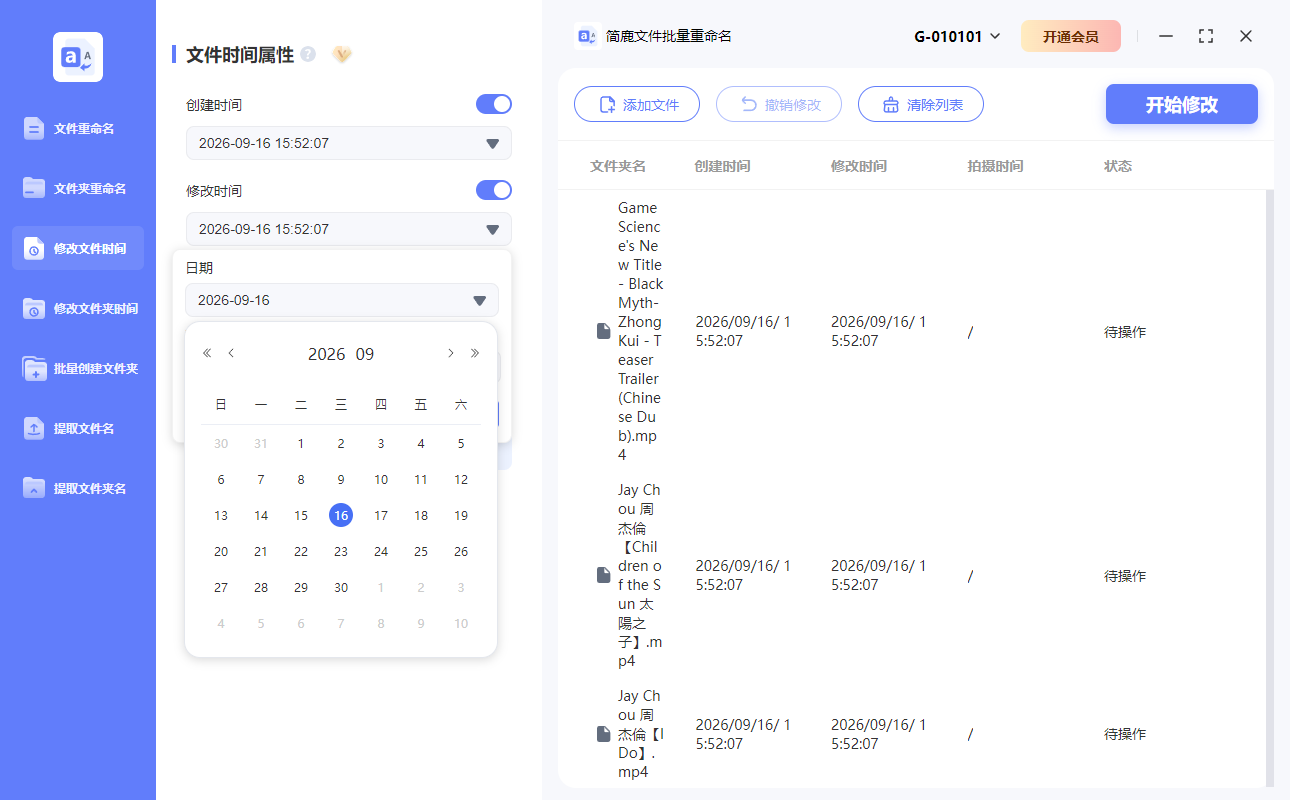Open 提取文件夹名 in the sidebar
The height and width of the screenshot is (800, 1290).
pos(78,488)
